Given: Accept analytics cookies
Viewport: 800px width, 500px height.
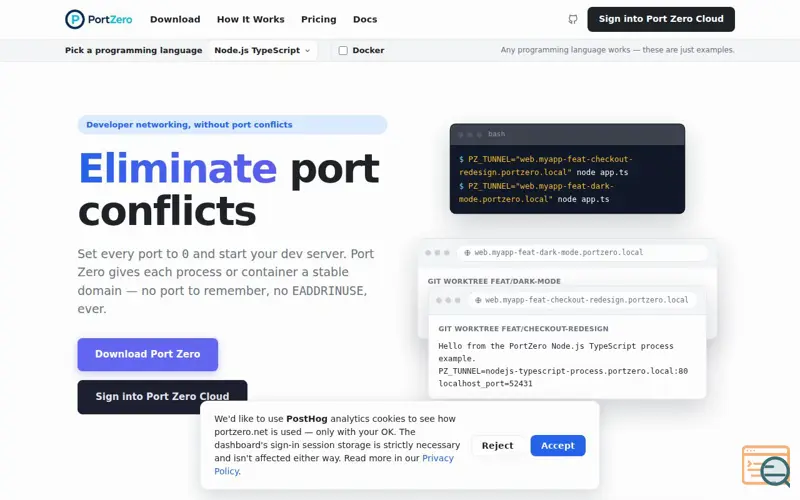Looking at the screenshot, I should pyautogui.click(x=558, y=445).
